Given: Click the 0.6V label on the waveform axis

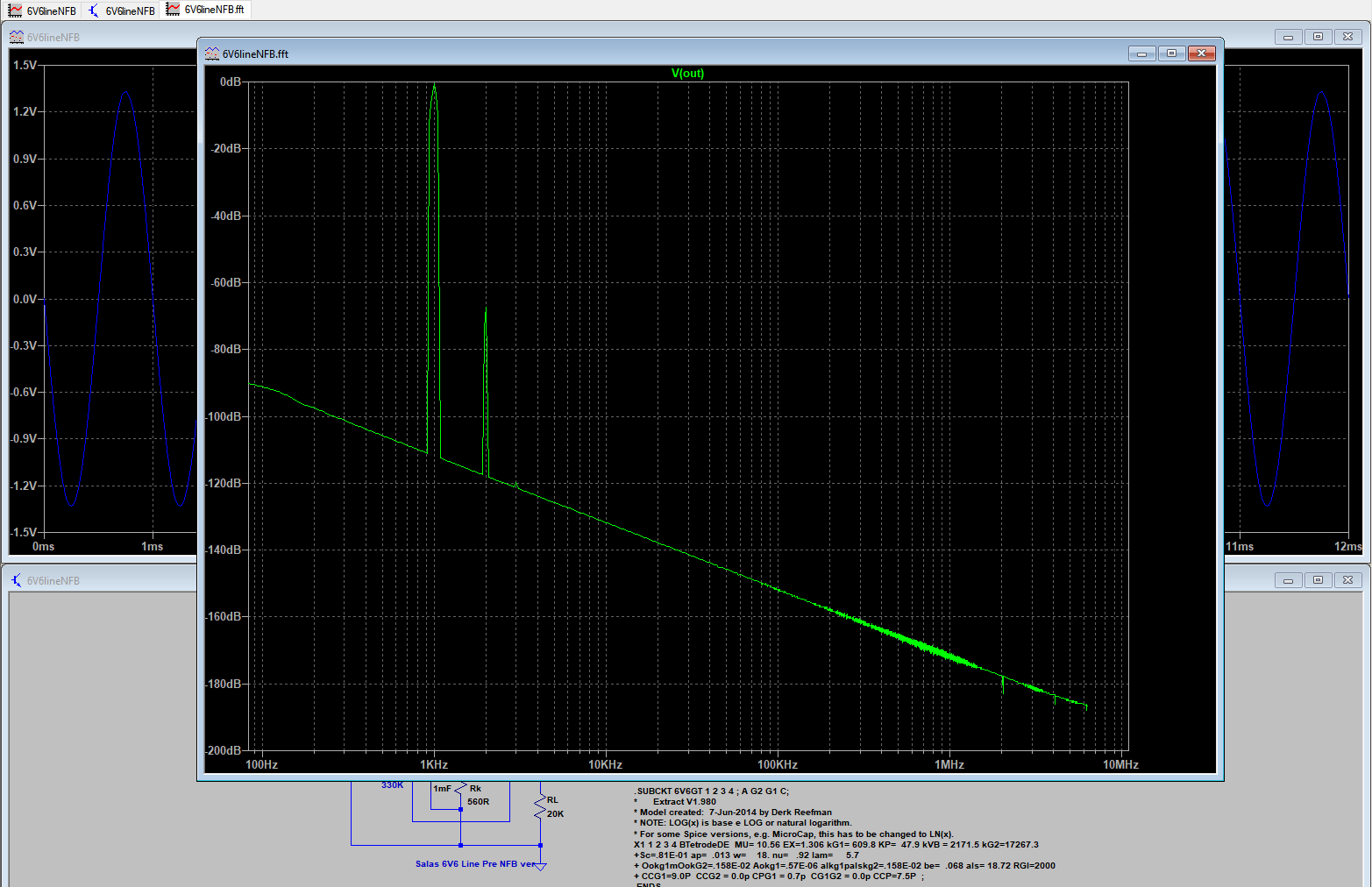Looking at the screenshot, I should pyautogui.click(x=25, y=205).
